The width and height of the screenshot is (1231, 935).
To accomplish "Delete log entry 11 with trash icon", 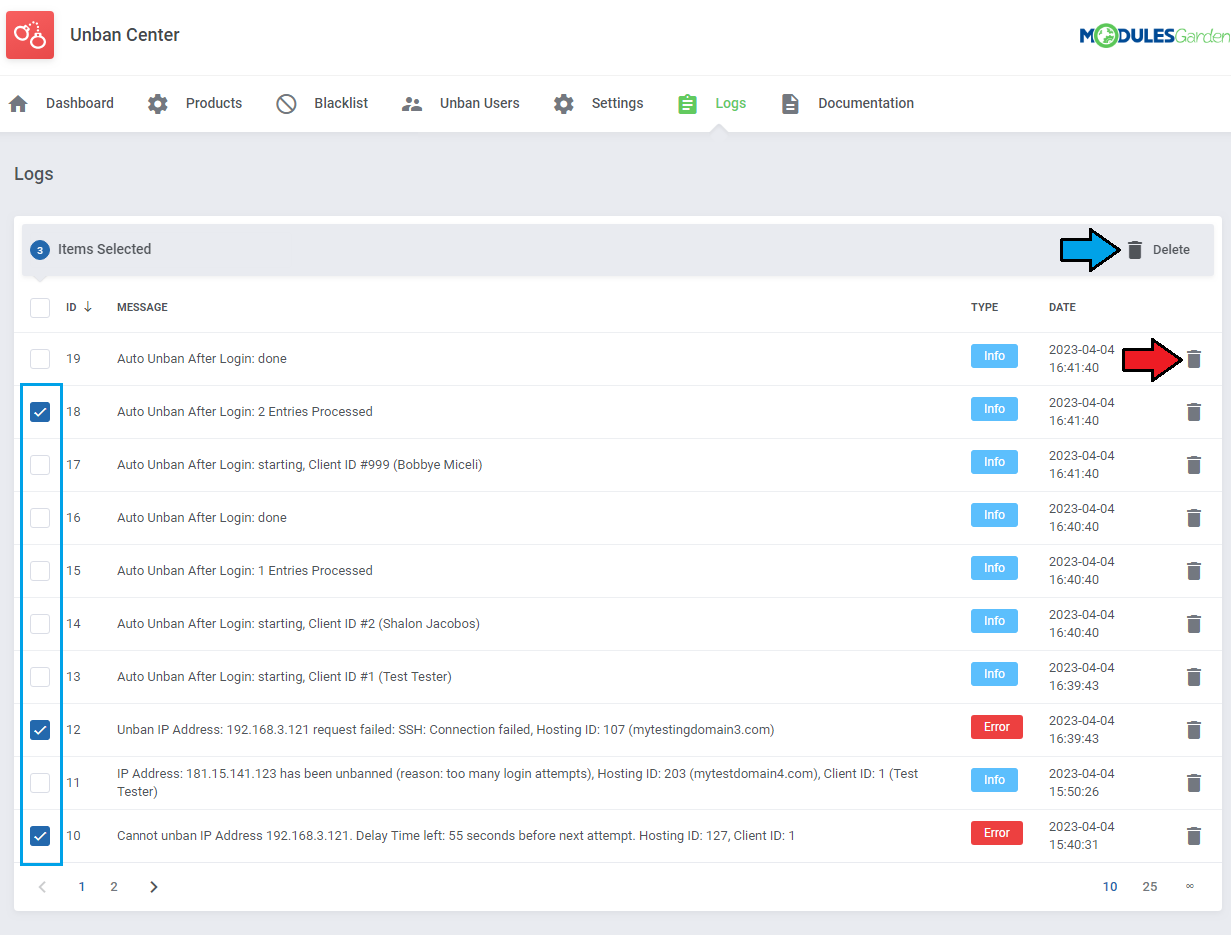I will (x=1194, y=783).
